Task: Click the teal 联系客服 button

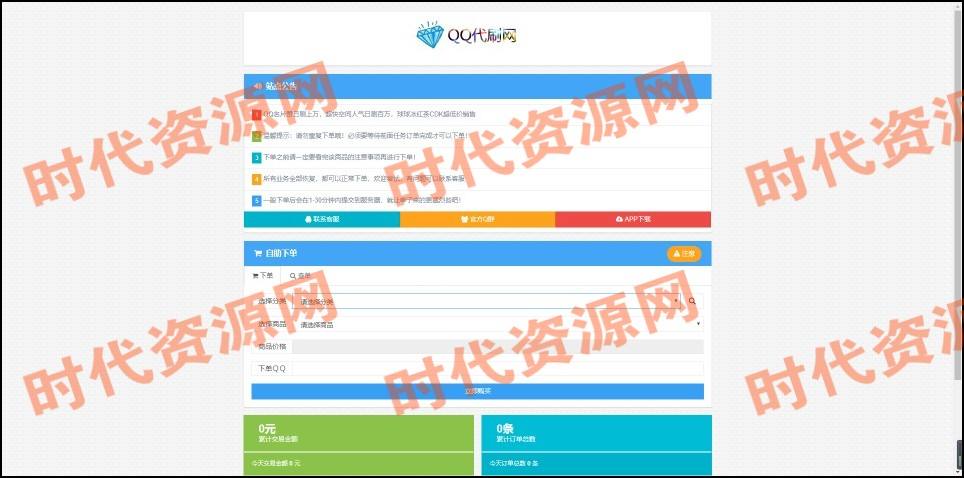Action: (x=322, y=219)
